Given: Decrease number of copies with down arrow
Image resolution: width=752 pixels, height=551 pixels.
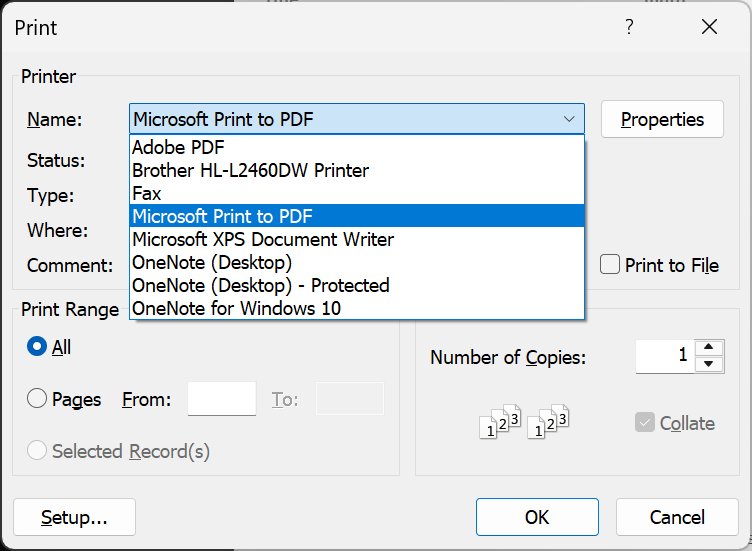Looking at the screenshot, I should (709, 364).
